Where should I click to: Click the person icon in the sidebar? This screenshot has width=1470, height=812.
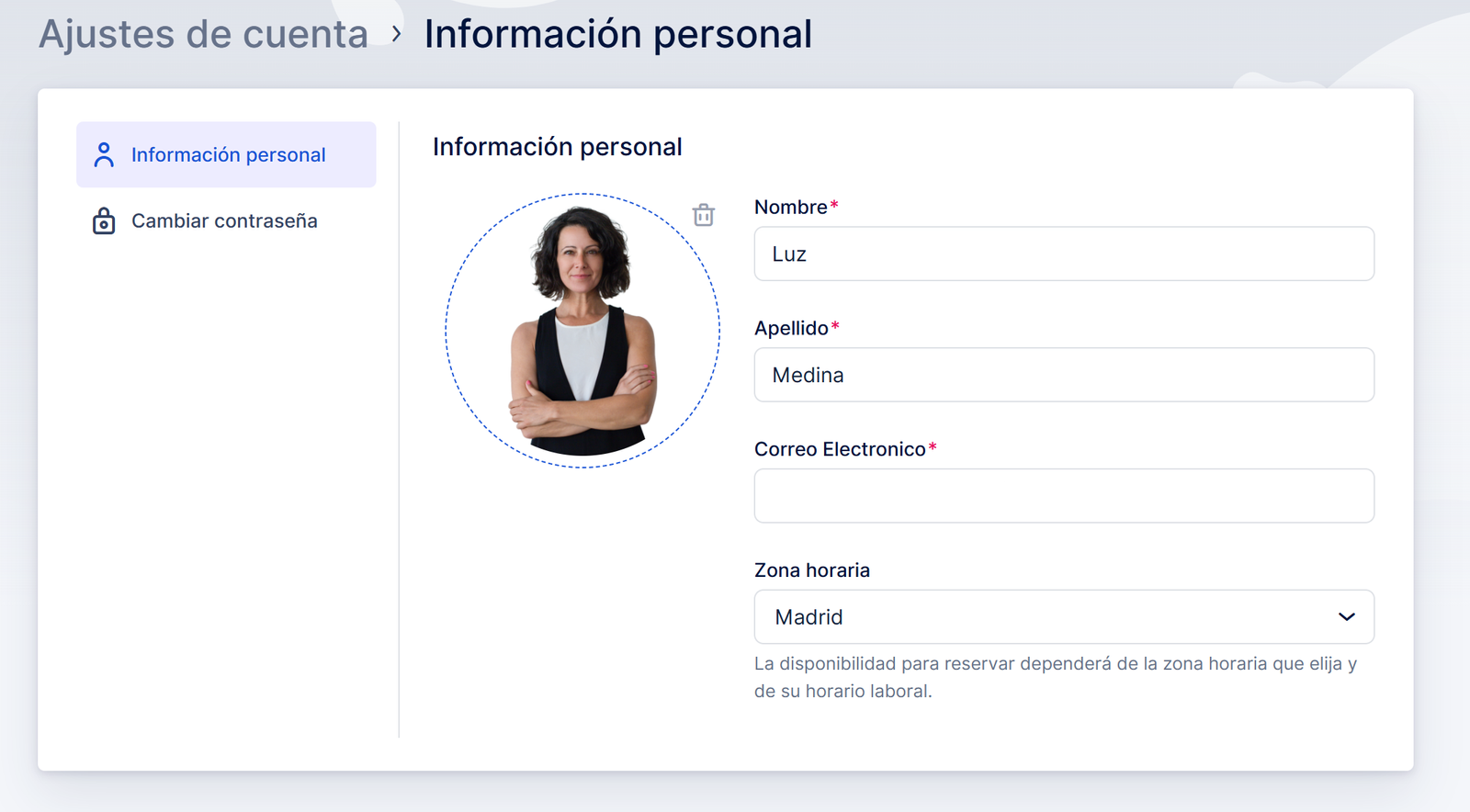104,155
